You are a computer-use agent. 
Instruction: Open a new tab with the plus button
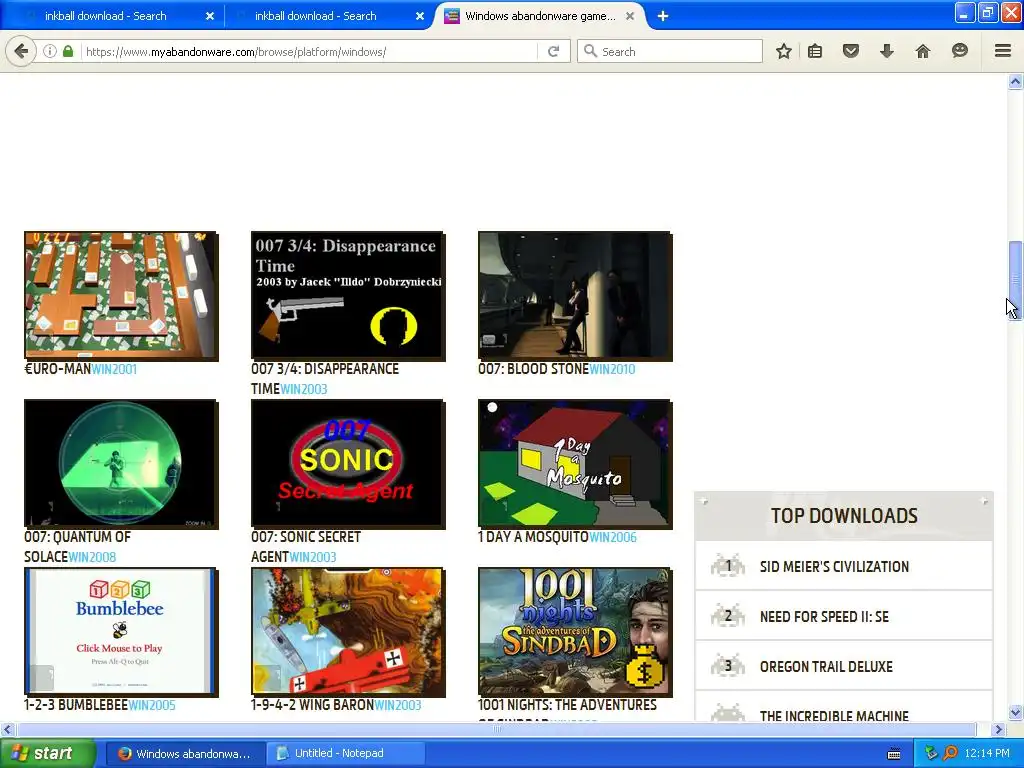coord(662,16)
